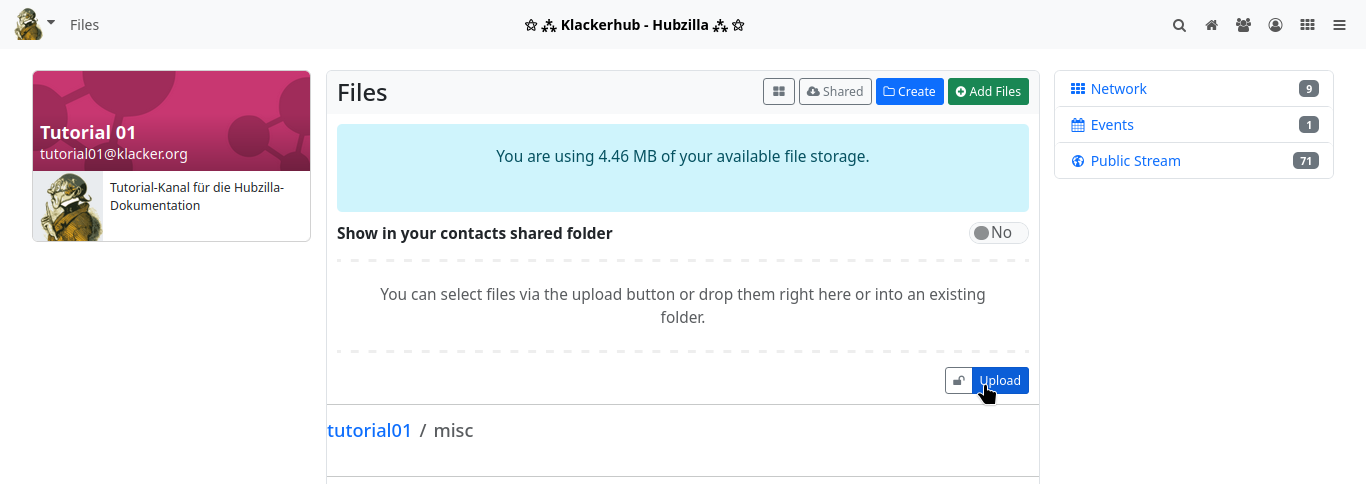The width and height of the screenshot is (1366, 484).
Task: Click the Tutorial 01 profile thumbnail
Action: click(x=68, y=206)
